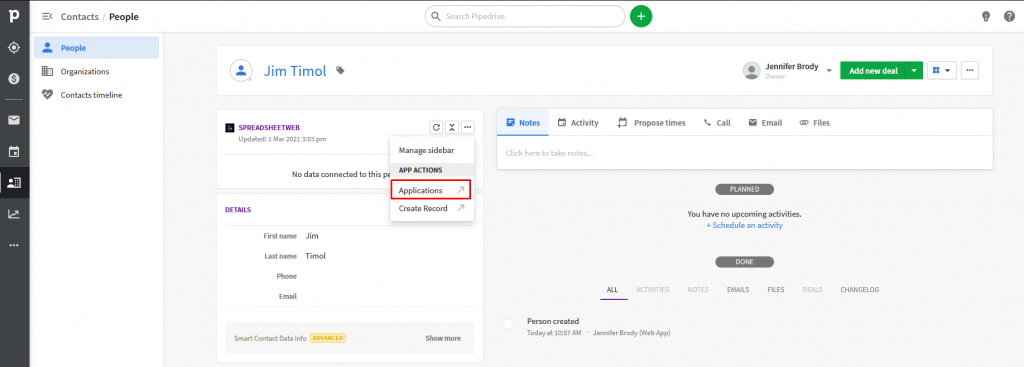1024x367 pixels.
Task: Open the layout view switcher dropdown
Action: click(x=942, y=71)
